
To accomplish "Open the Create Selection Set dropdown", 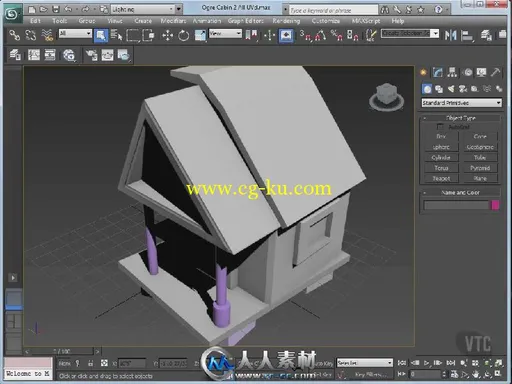I will tap(410, 33).
